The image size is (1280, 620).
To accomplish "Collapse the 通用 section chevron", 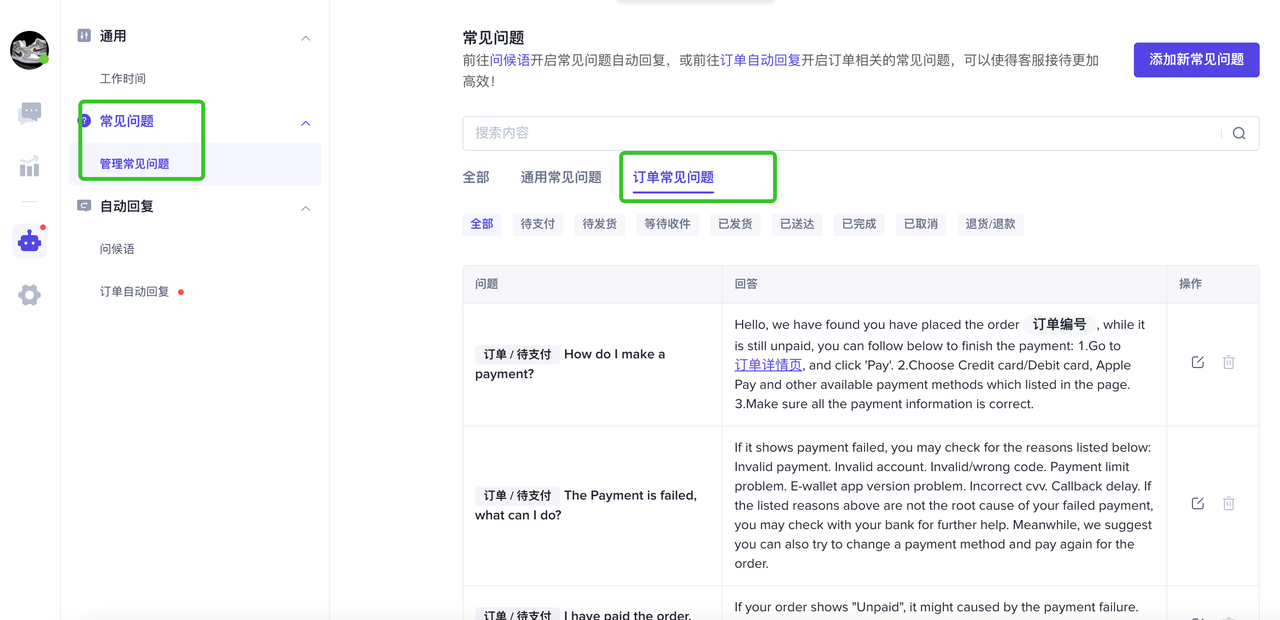I will [306, 38].
